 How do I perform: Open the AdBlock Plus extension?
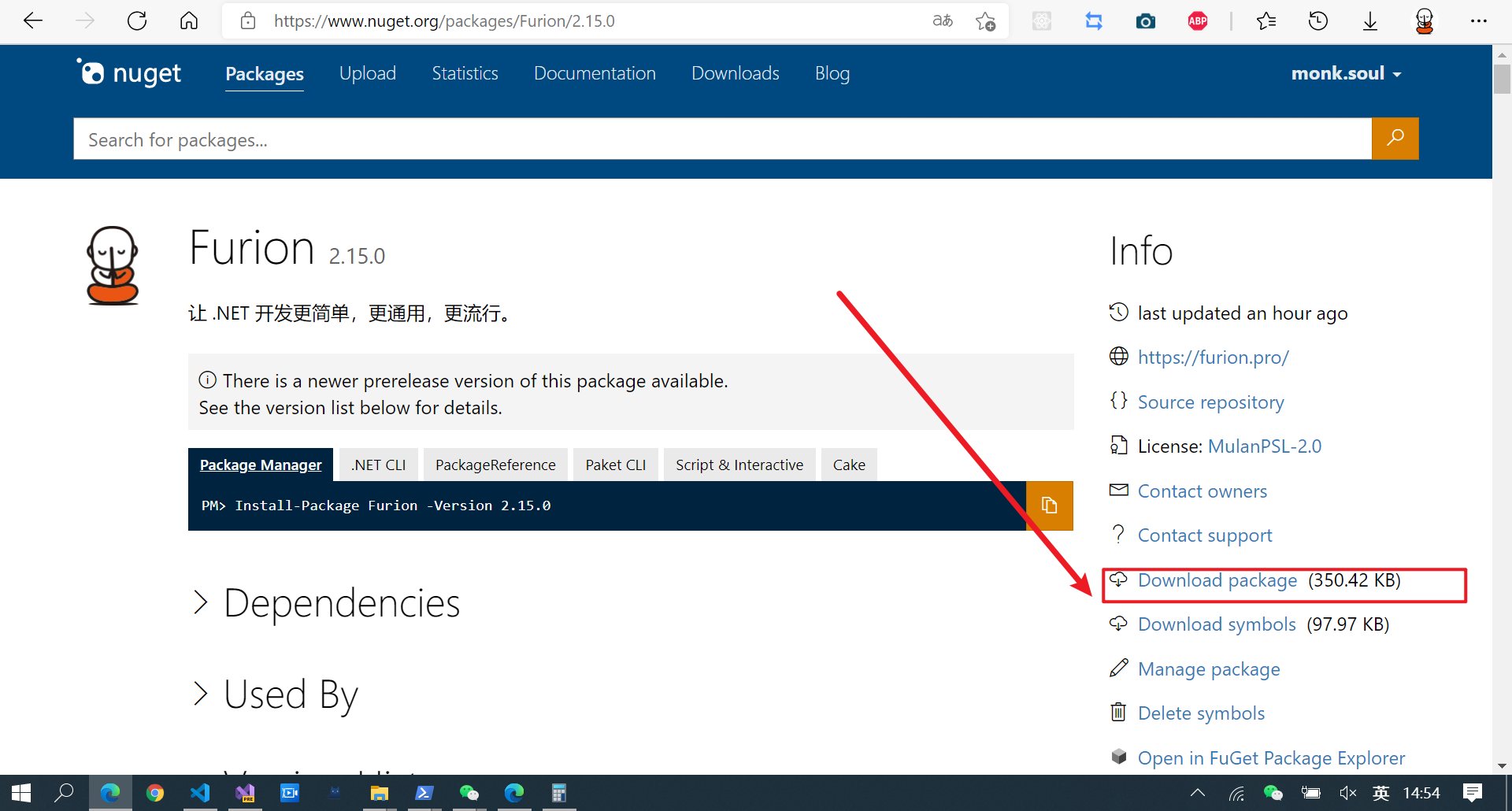coord(1198,21)
